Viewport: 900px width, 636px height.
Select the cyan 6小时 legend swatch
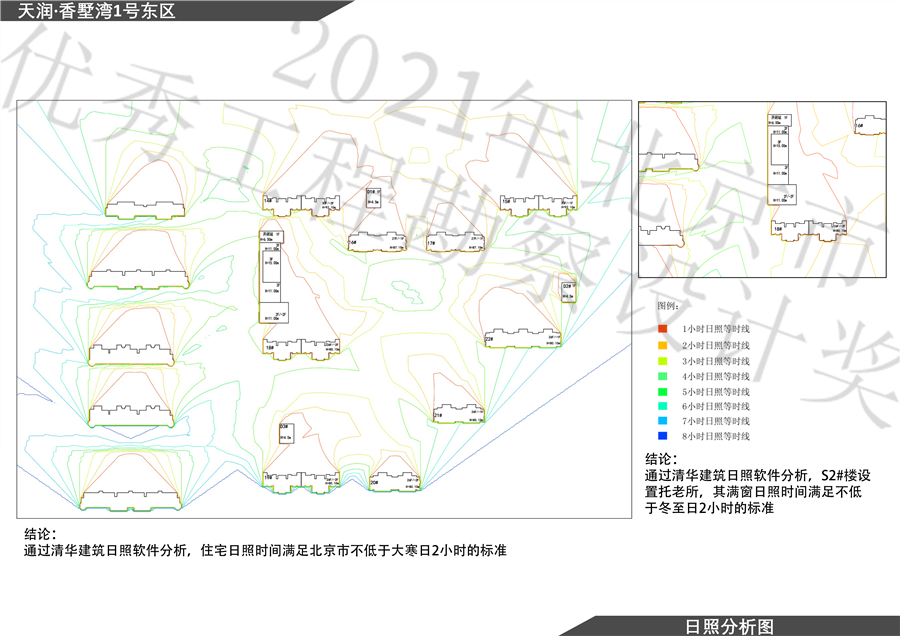661,407
